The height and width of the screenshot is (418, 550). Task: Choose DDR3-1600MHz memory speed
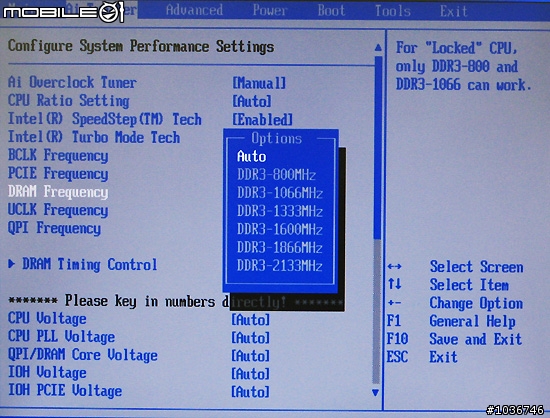280,229
